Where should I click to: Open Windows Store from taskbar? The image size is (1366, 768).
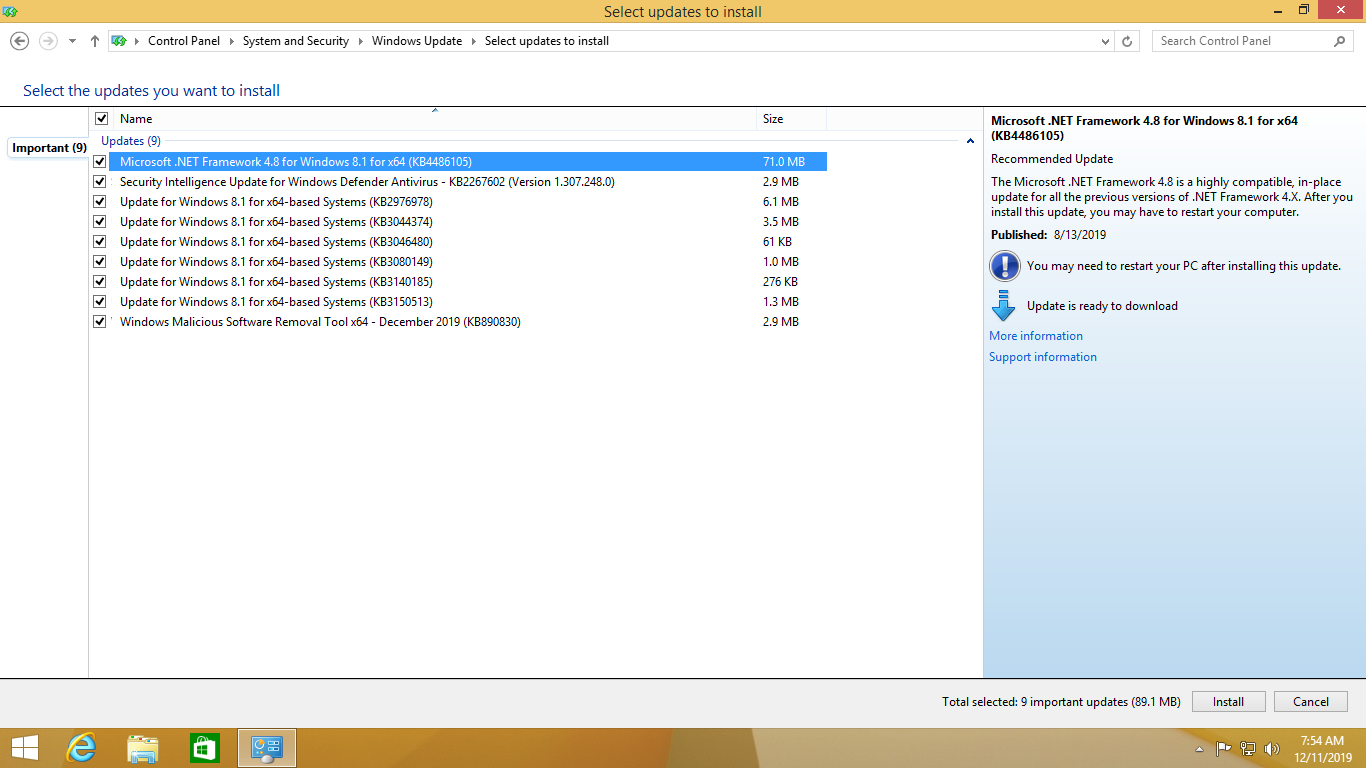click(x=205, y=748)
